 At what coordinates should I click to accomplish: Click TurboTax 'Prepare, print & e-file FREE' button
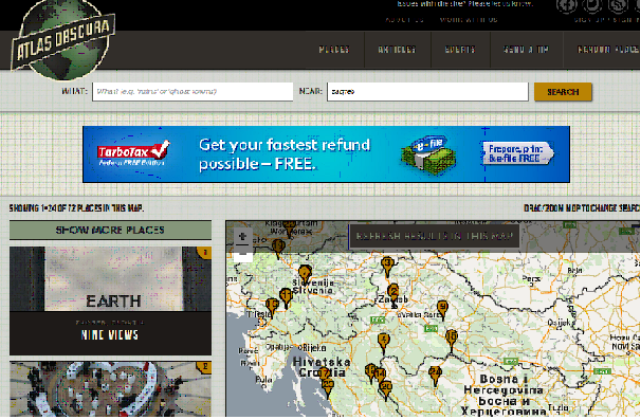click(518, 153)
